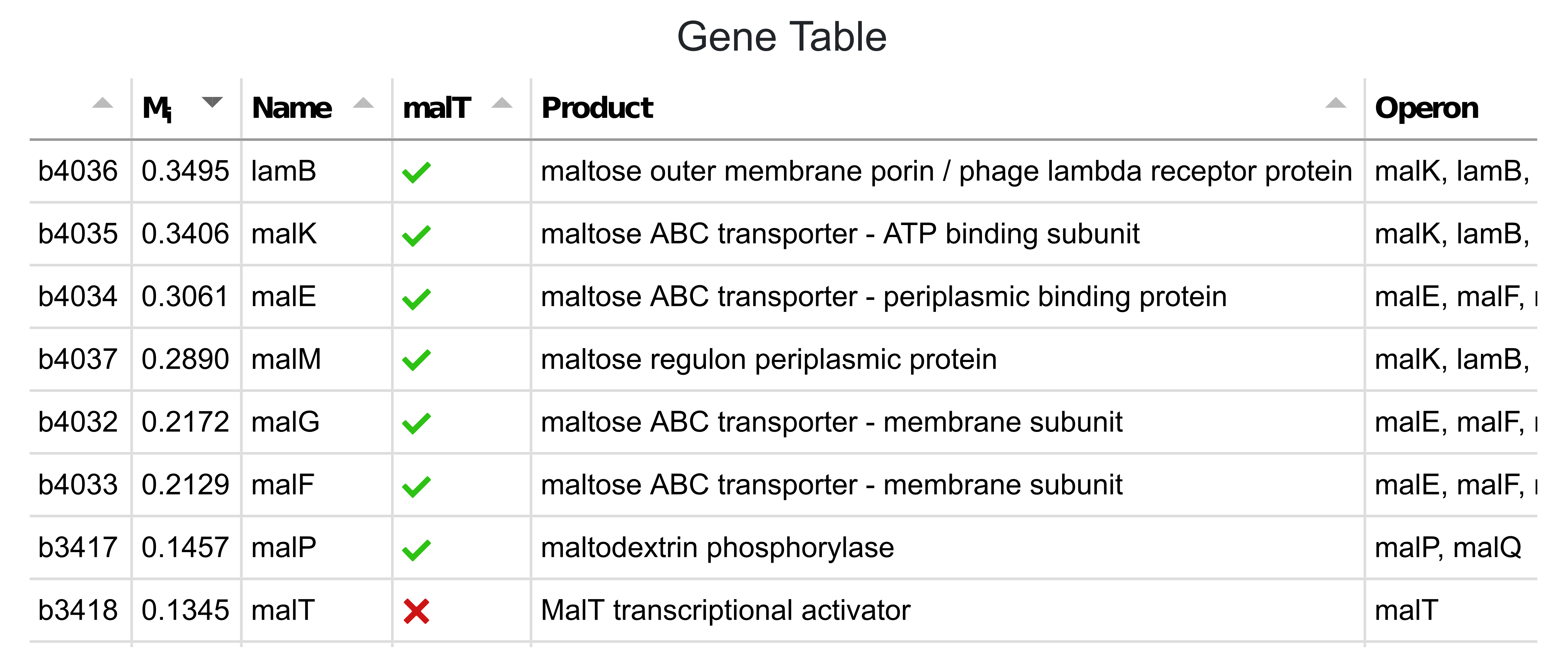This screenshot has height=659, width=1568.
Task: Click the green checkmark in malE row
Action: [416, 298]
